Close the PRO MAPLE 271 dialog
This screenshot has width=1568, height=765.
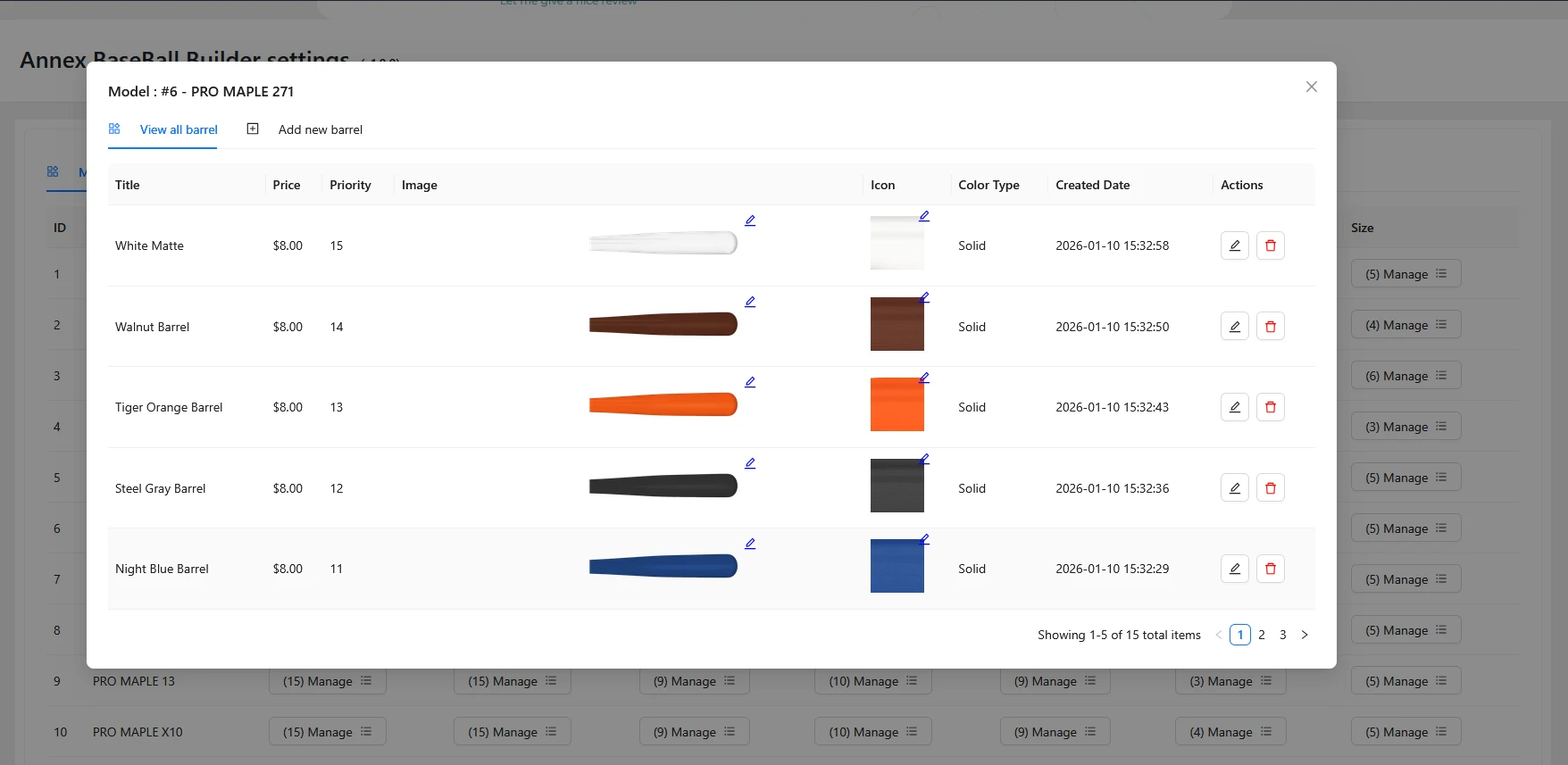[1311, 87]
